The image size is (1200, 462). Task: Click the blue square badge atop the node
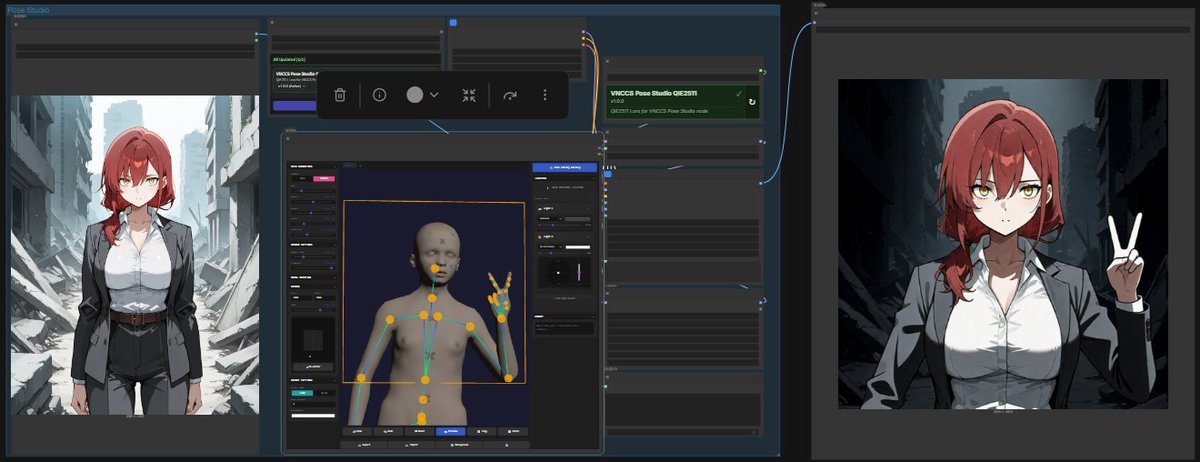tap(453, 22)
